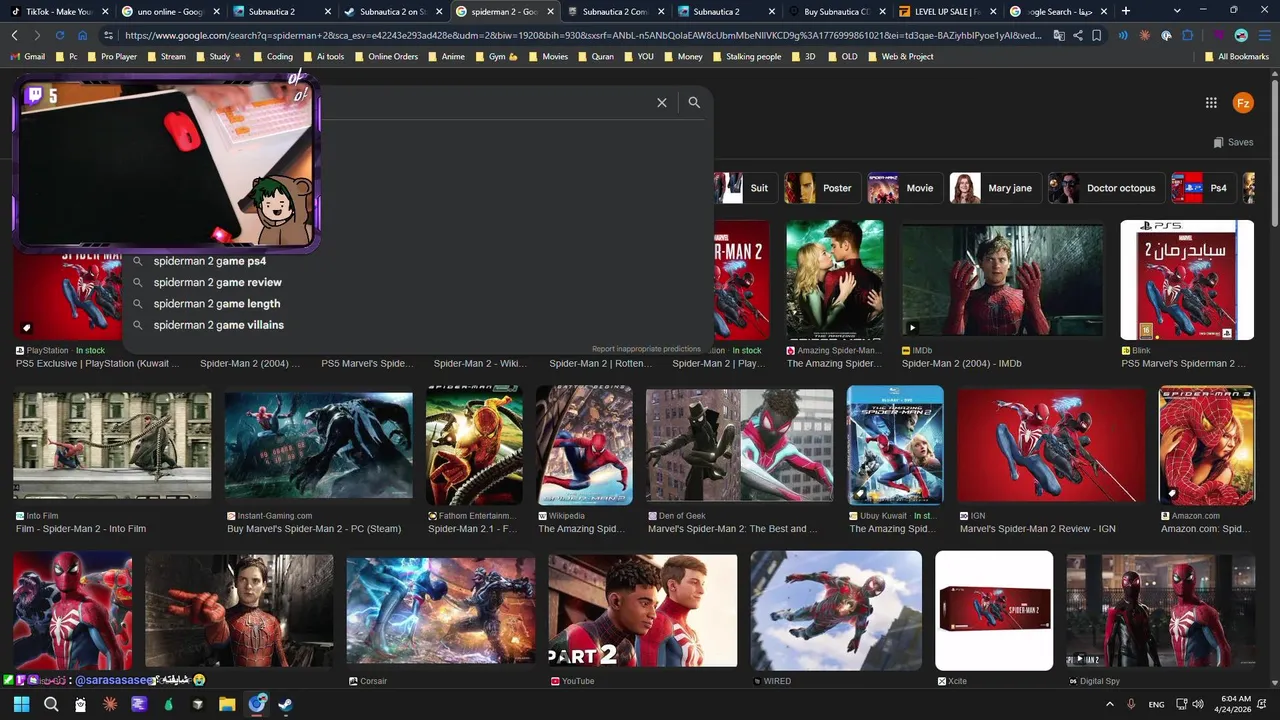Click browser back arrow
The image size is (1280, 720).
pyautogui.click(x=15, y=35)
